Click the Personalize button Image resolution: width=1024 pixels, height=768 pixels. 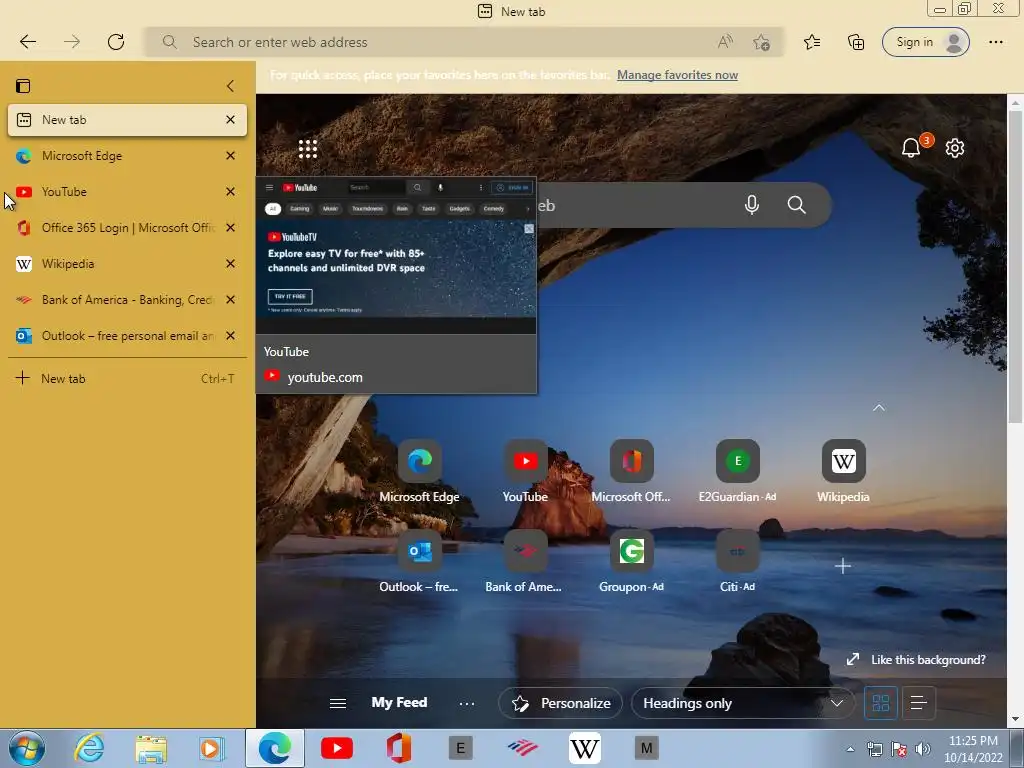point(560,703)
